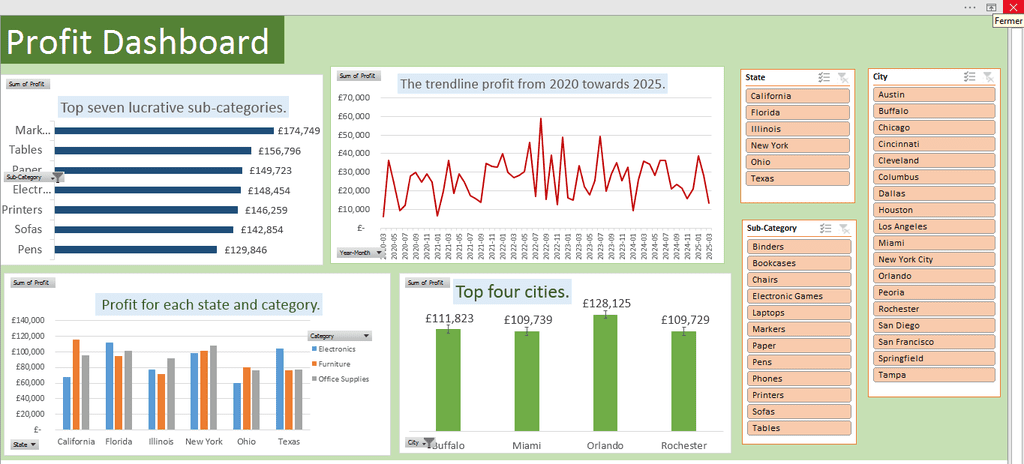Clear filter icon on the City slicer
Screen dimensions: 1024x464
point(988,77)
